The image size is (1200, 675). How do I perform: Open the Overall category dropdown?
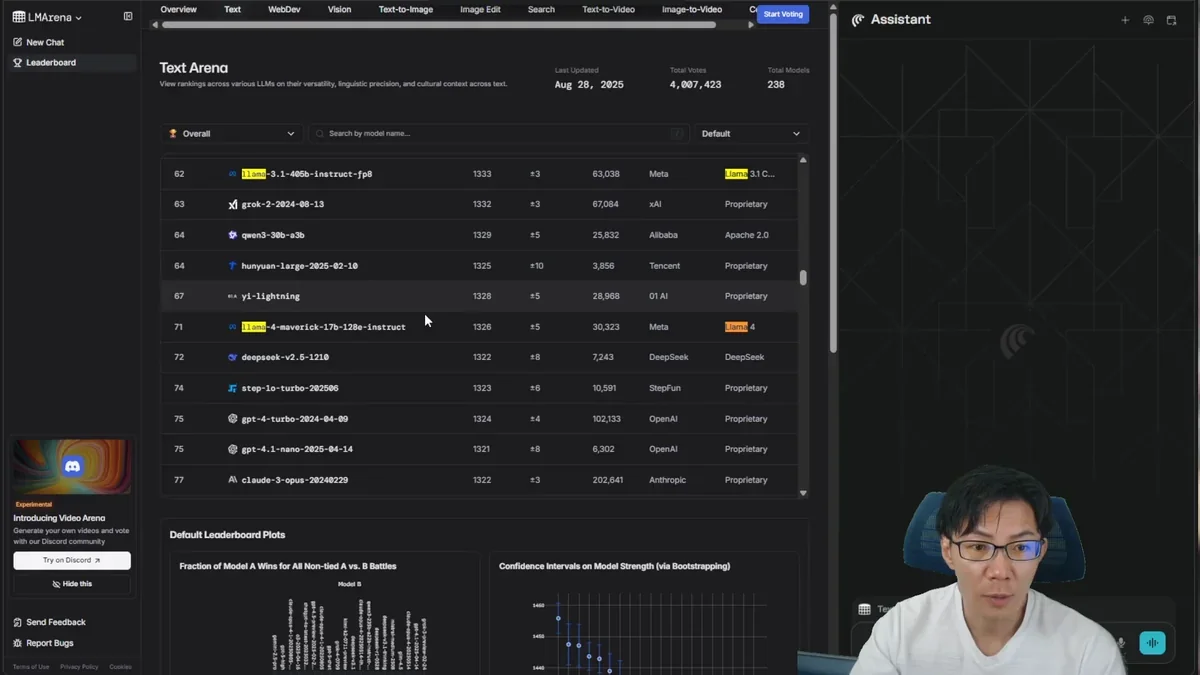point(231,133)
